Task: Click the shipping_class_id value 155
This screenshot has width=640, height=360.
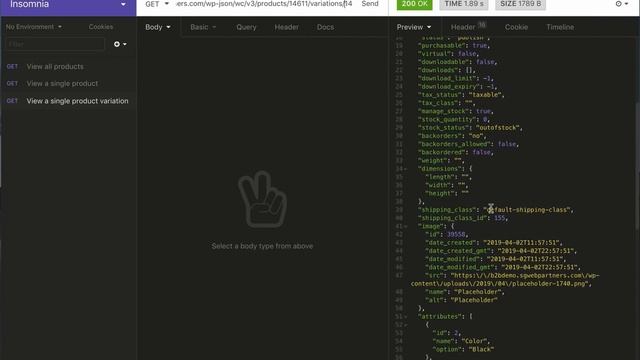Action: [x=500, y=218]
